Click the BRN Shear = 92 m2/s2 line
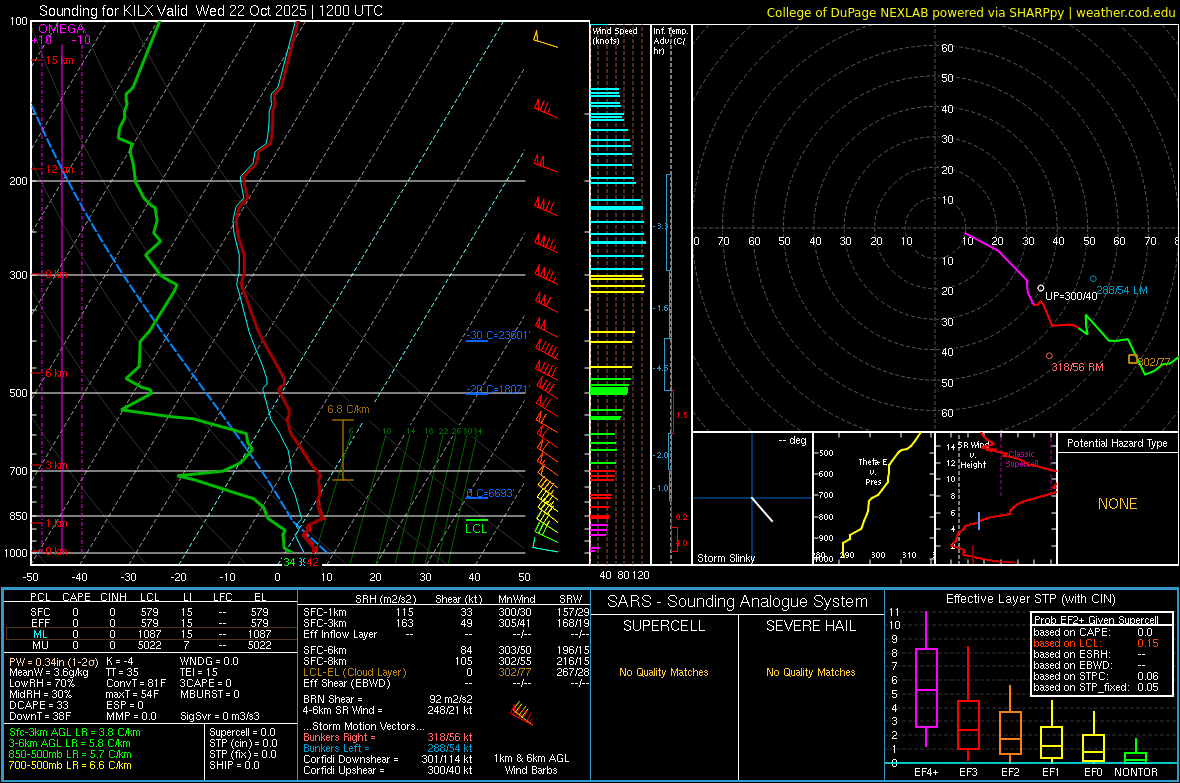Screen dimensions: 1180x783 (388, 699)
